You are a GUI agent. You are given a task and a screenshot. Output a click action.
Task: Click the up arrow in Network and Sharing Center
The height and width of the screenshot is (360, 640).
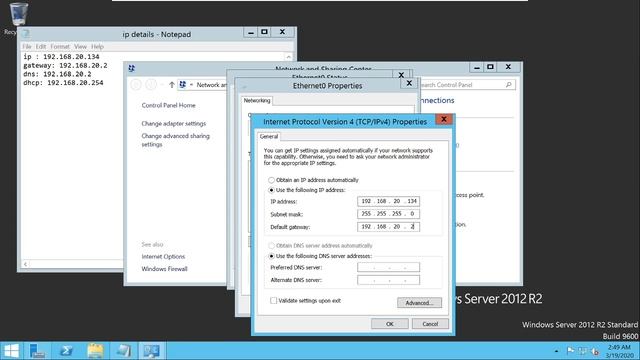[x=172, y=85]
